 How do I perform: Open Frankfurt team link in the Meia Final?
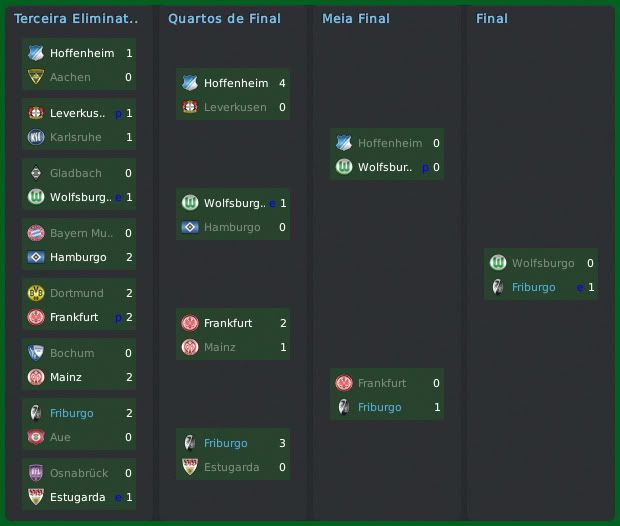click(x=382, y=383)
